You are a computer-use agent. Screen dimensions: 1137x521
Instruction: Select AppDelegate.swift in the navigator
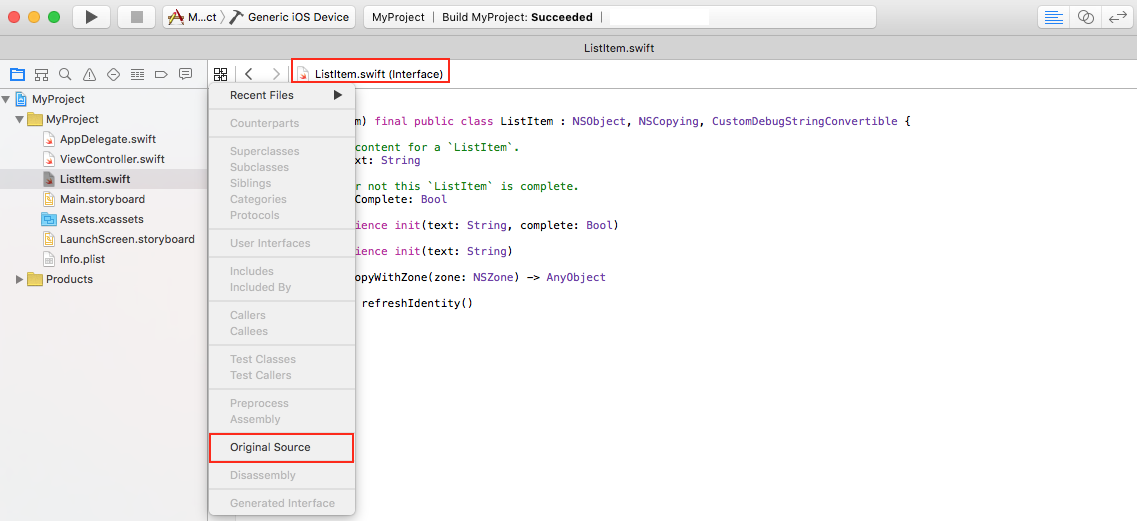tap(107, 139)
